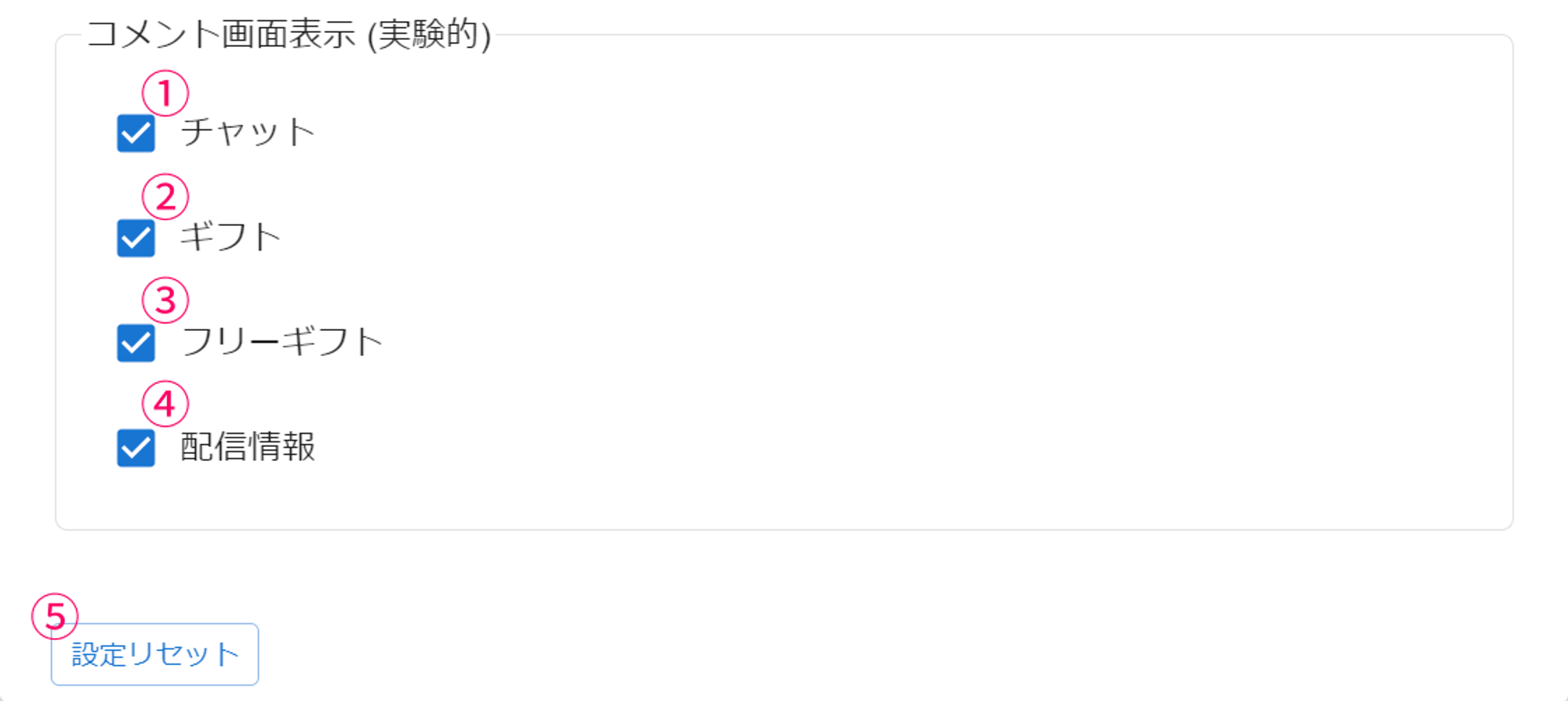
Task: Click the circled number 1 marker
Action: tap(165, 93)
